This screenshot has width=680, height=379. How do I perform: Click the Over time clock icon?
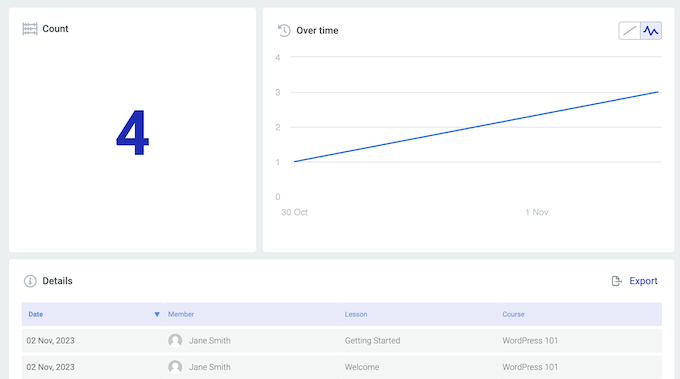click(284, 30)
